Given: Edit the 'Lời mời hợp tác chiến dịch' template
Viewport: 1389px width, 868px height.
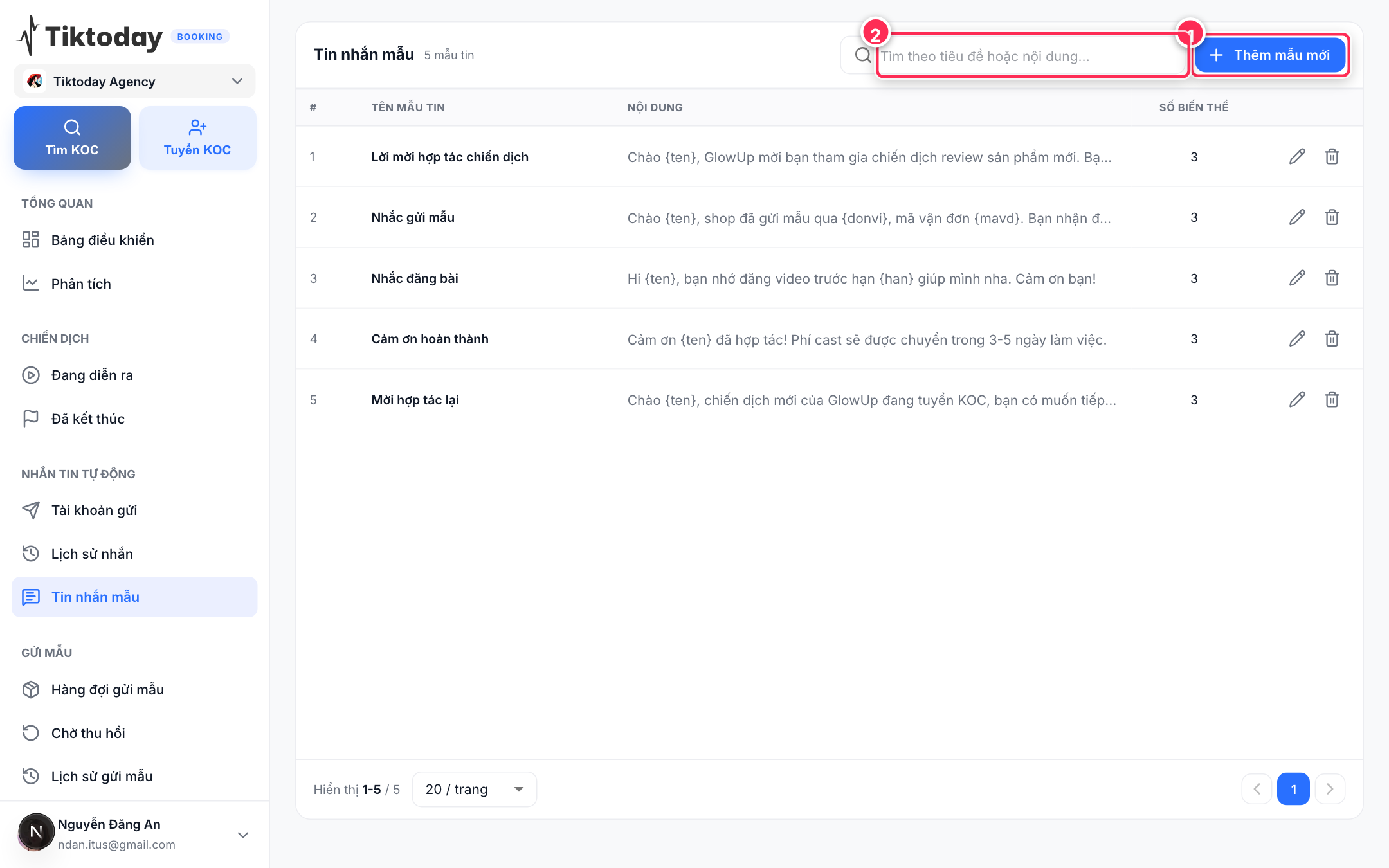Looking at the screenshot, I should pyautogui.click(x=1297, y=156).
